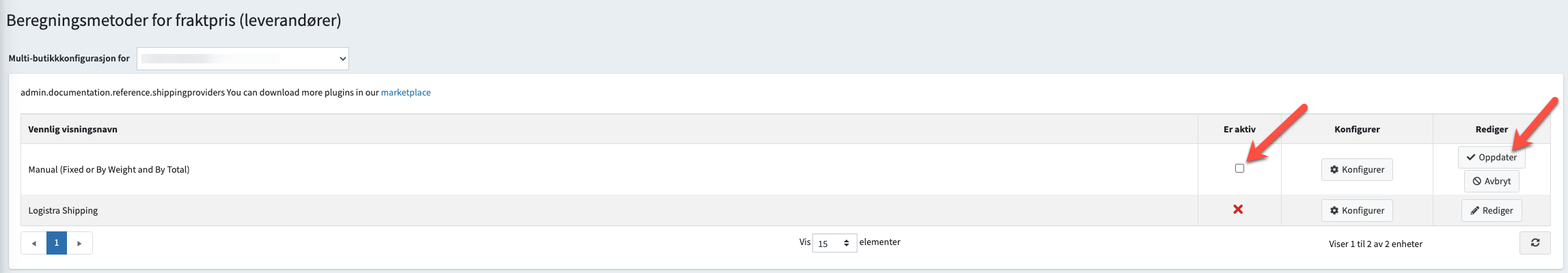Select page 1 in the pagination

pyautogui.click(x=57, y=243)
